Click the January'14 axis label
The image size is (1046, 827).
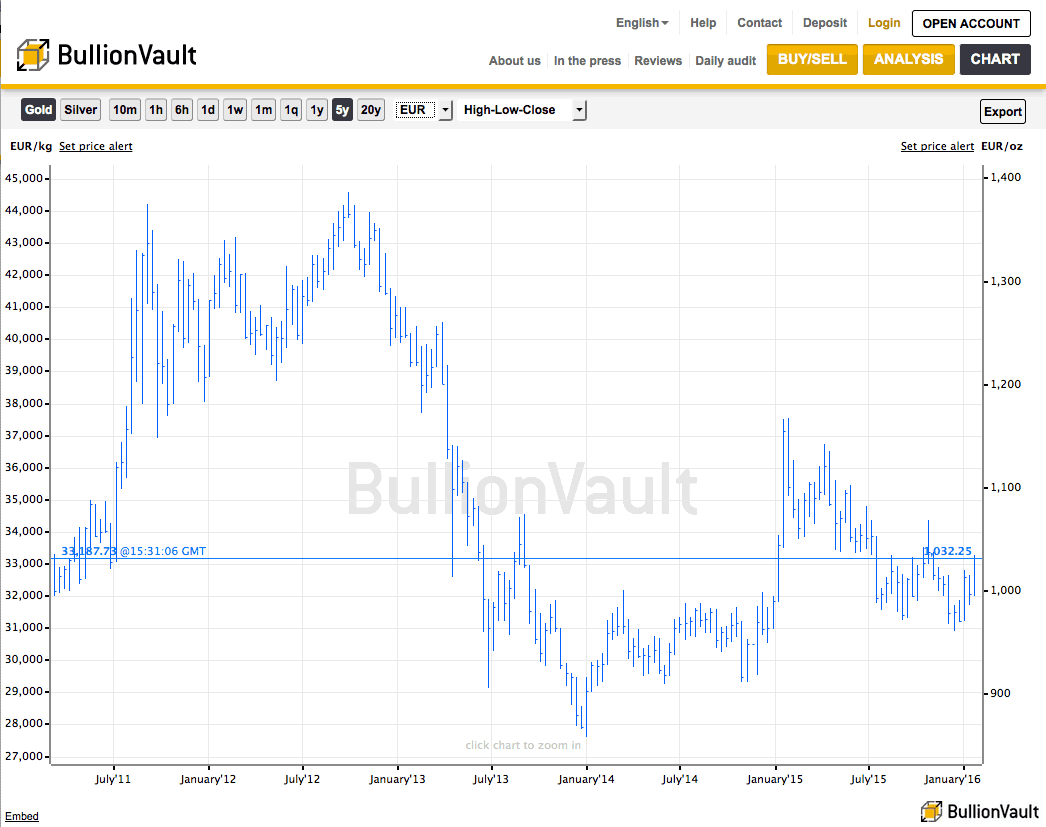click(586, 779)
